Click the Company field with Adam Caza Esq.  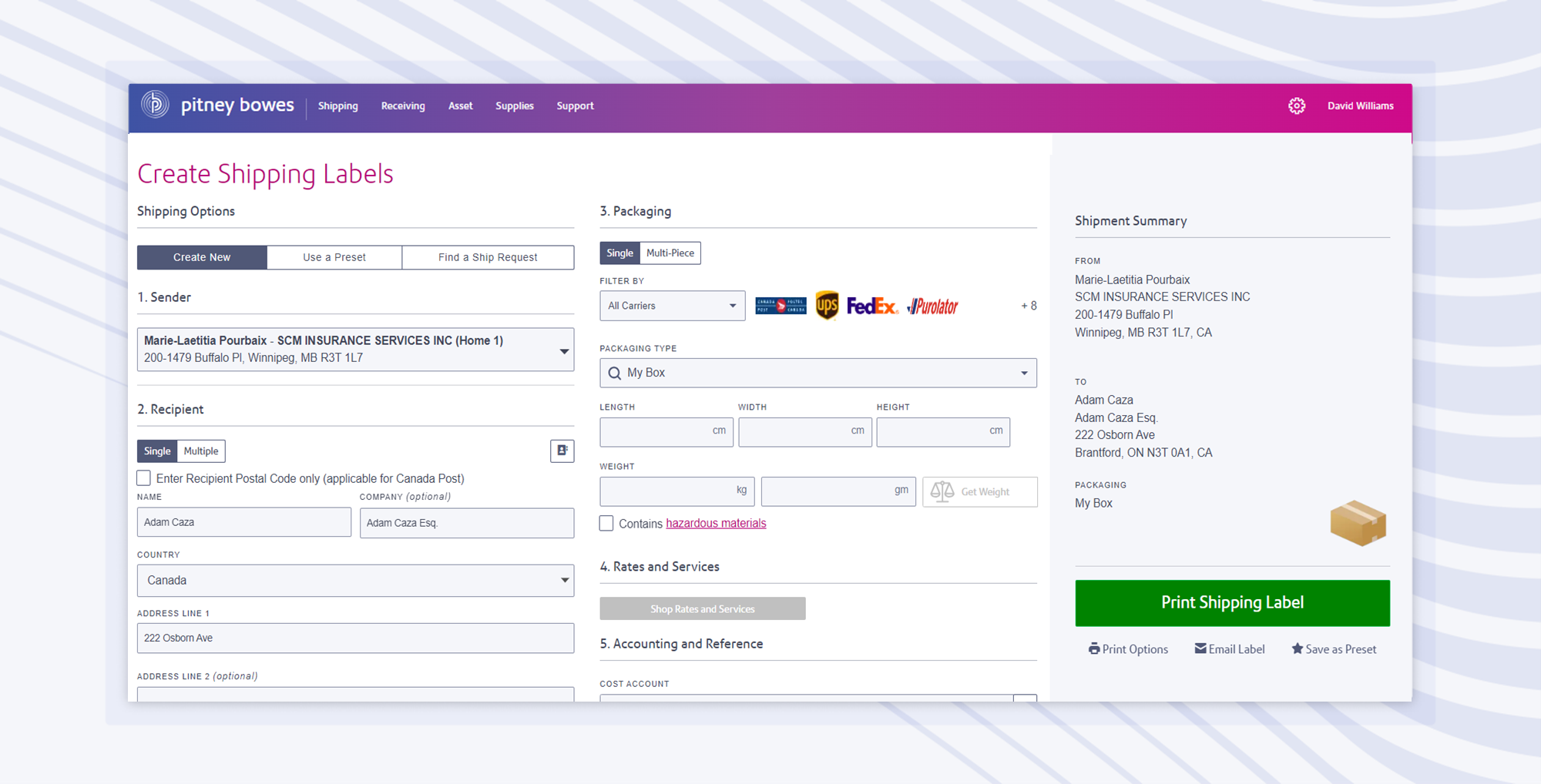pos(467,523)
